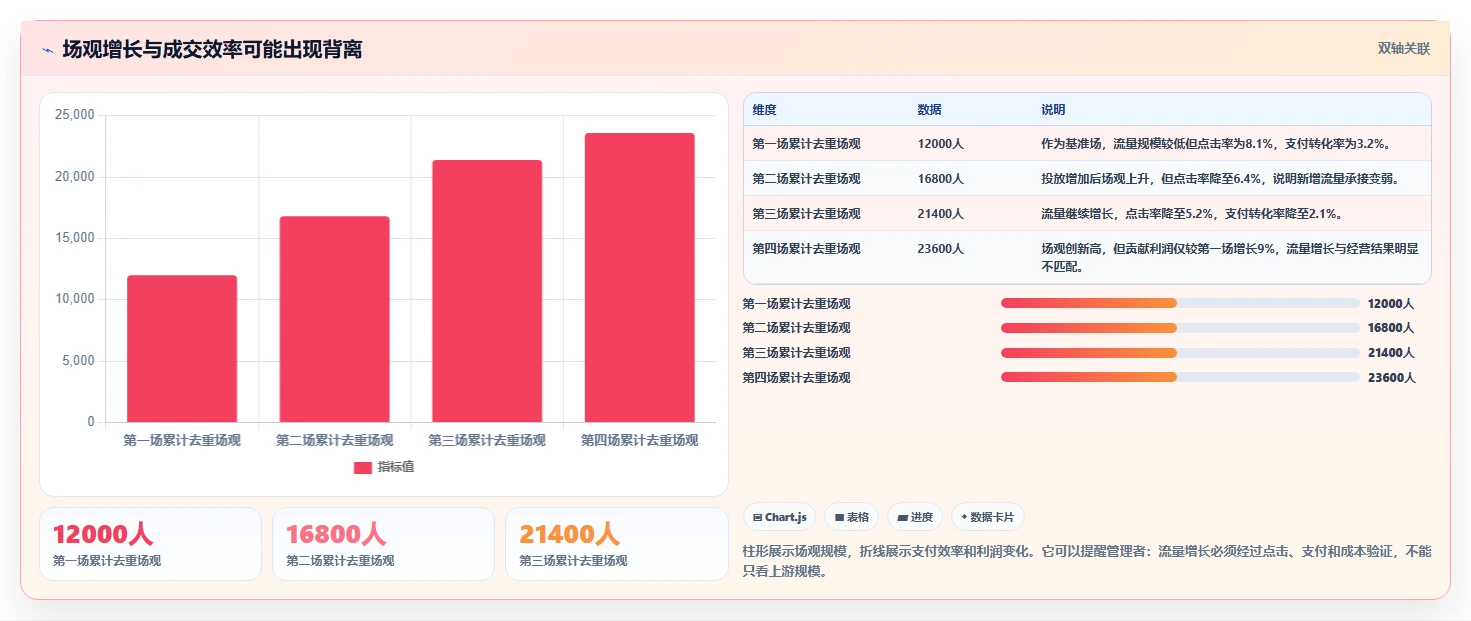Click the 21400人 value beside the third progress bar
This screenshot has width=1471, height=621.
tap(1391, 353)
